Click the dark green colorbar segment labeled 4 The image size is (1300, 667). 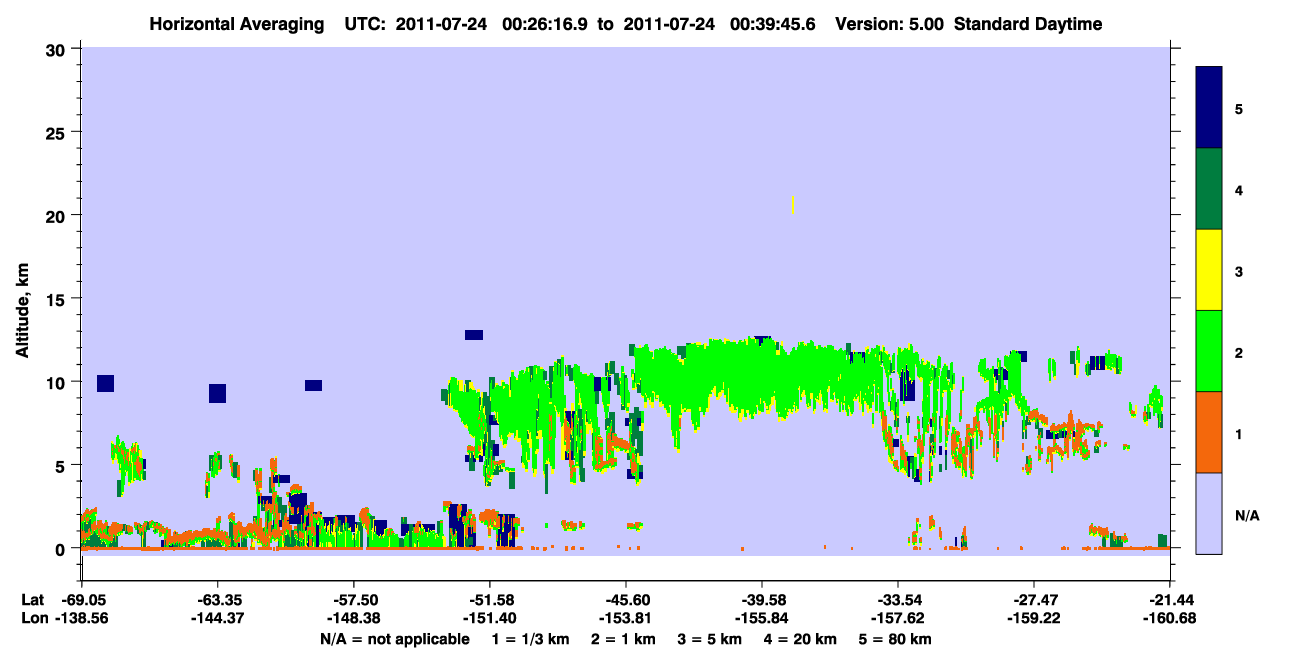click(1209, 189)
